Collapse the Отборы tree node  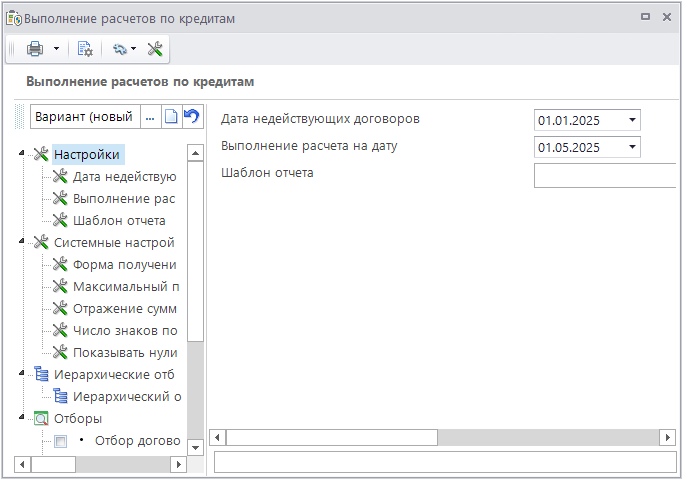point(22,418)
